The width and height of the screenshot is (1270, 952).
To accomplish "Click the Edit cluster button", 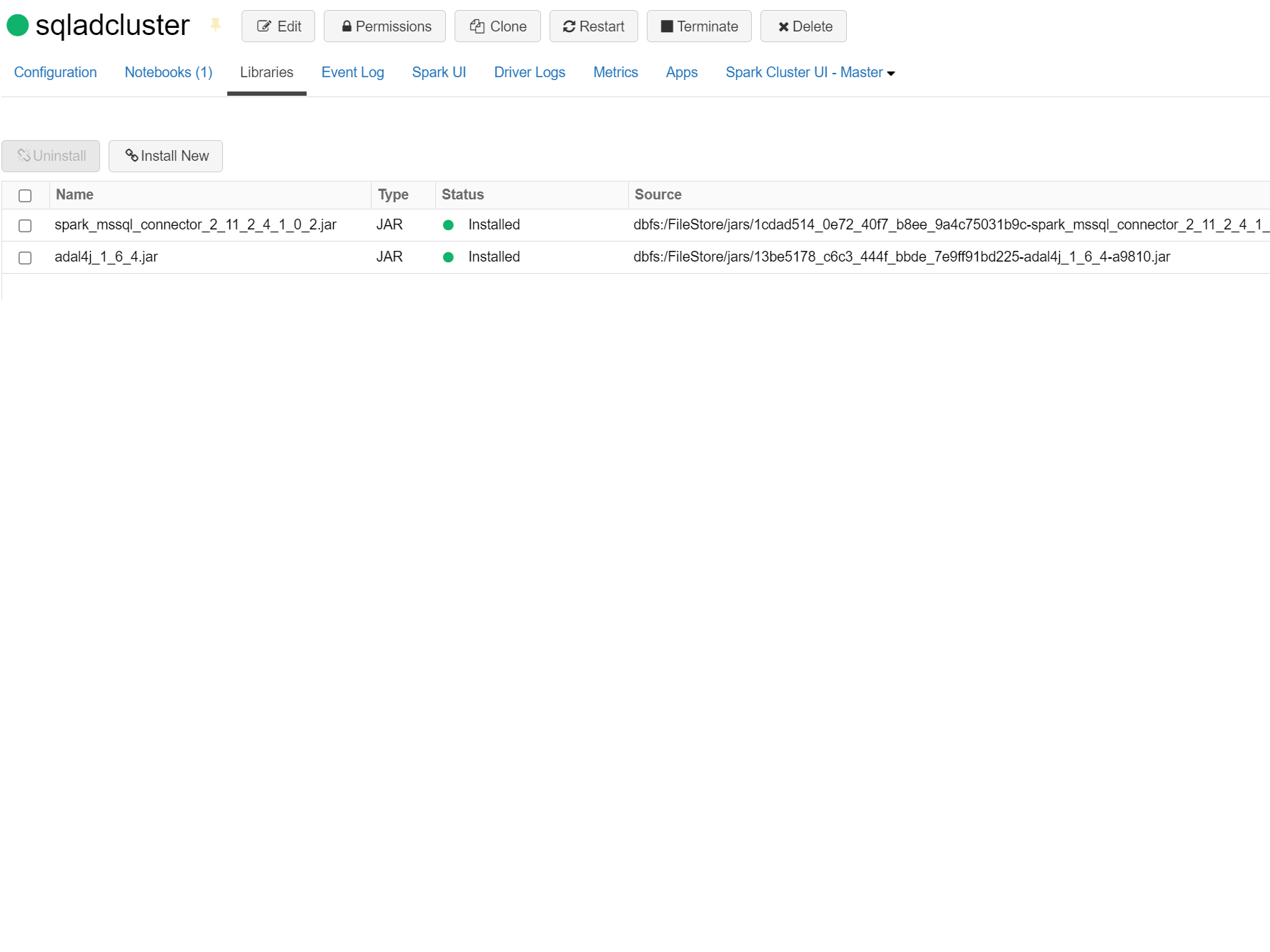I will [x=278, y=26].
